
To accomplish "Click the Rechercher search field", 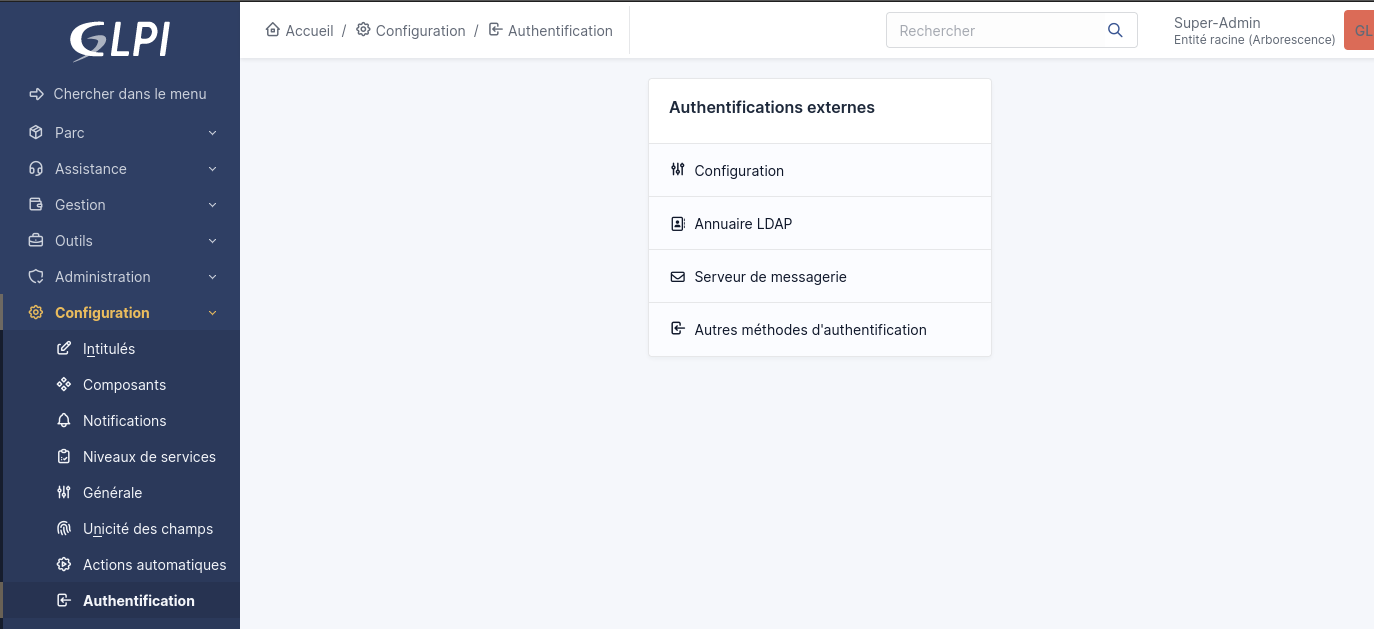I will [x=995, y=31].
